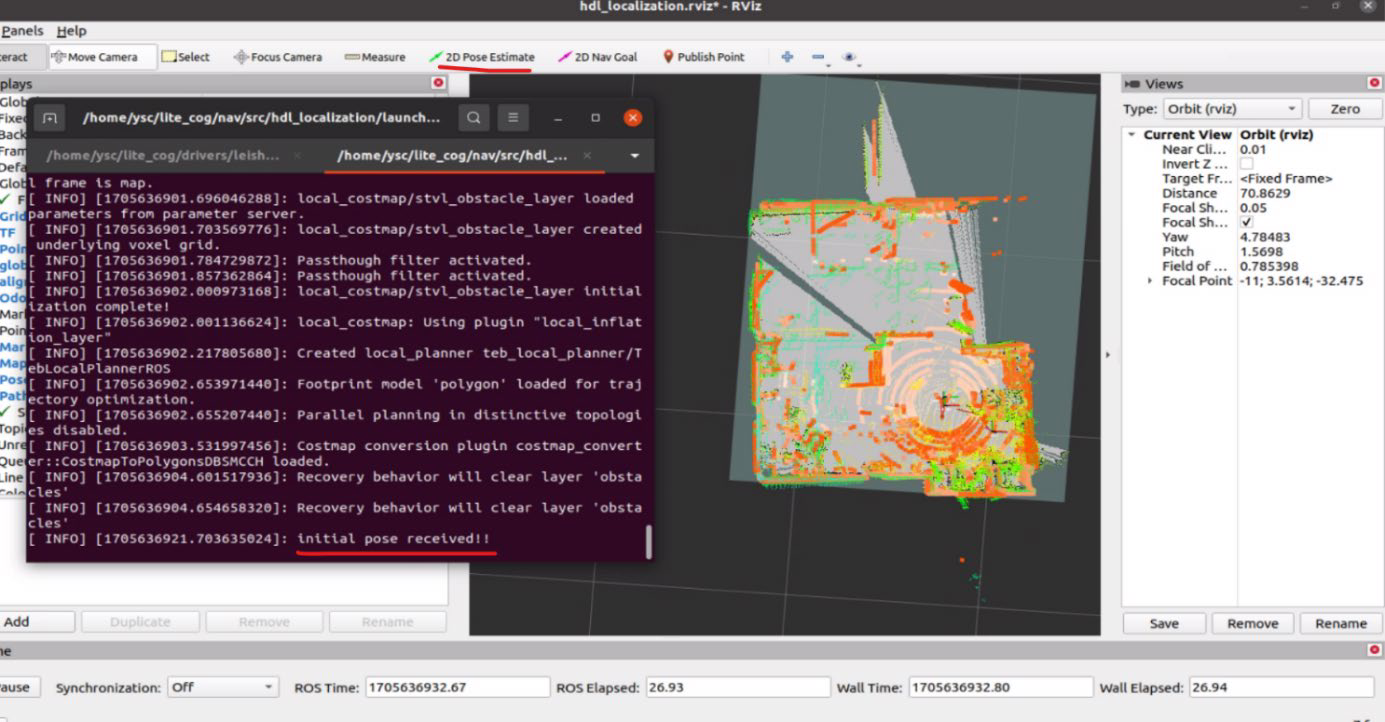1385x722 pixels.
Task: Select the Yaw value 4.78483
Action: tap(1263, 237)
